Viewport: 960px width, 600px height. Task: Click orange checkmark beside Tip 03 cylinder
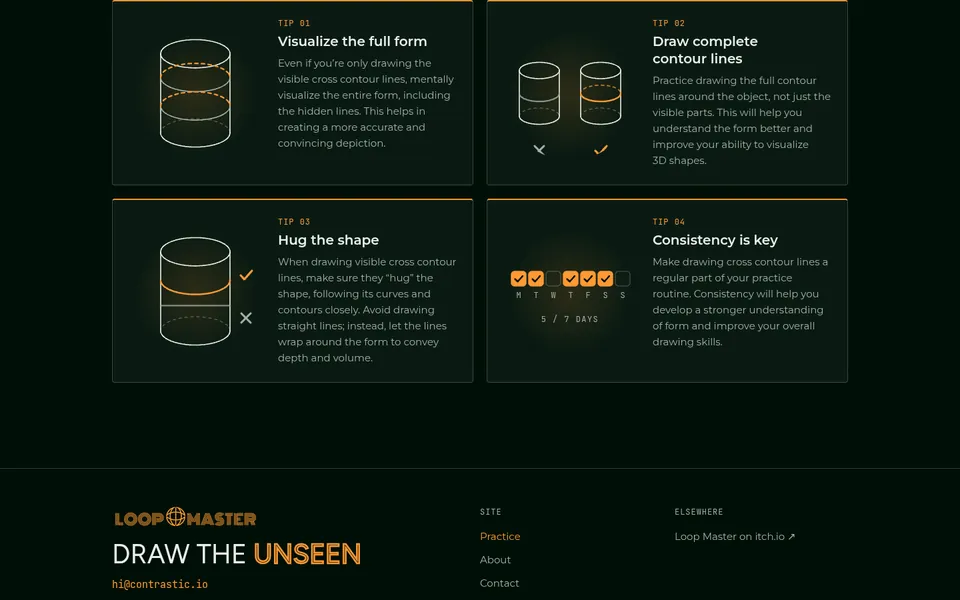coord(246,275)
